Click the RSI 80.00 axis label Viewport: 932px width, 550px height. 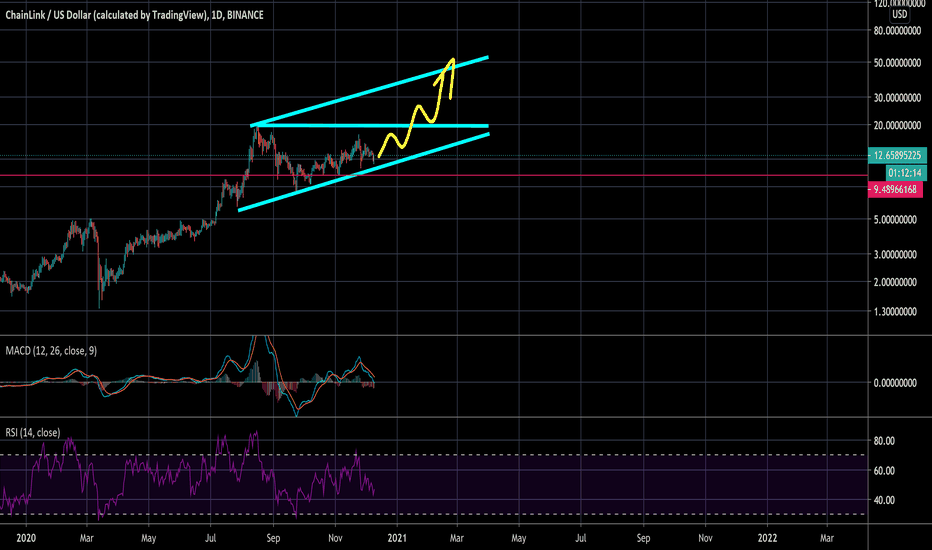coord(884,441)
